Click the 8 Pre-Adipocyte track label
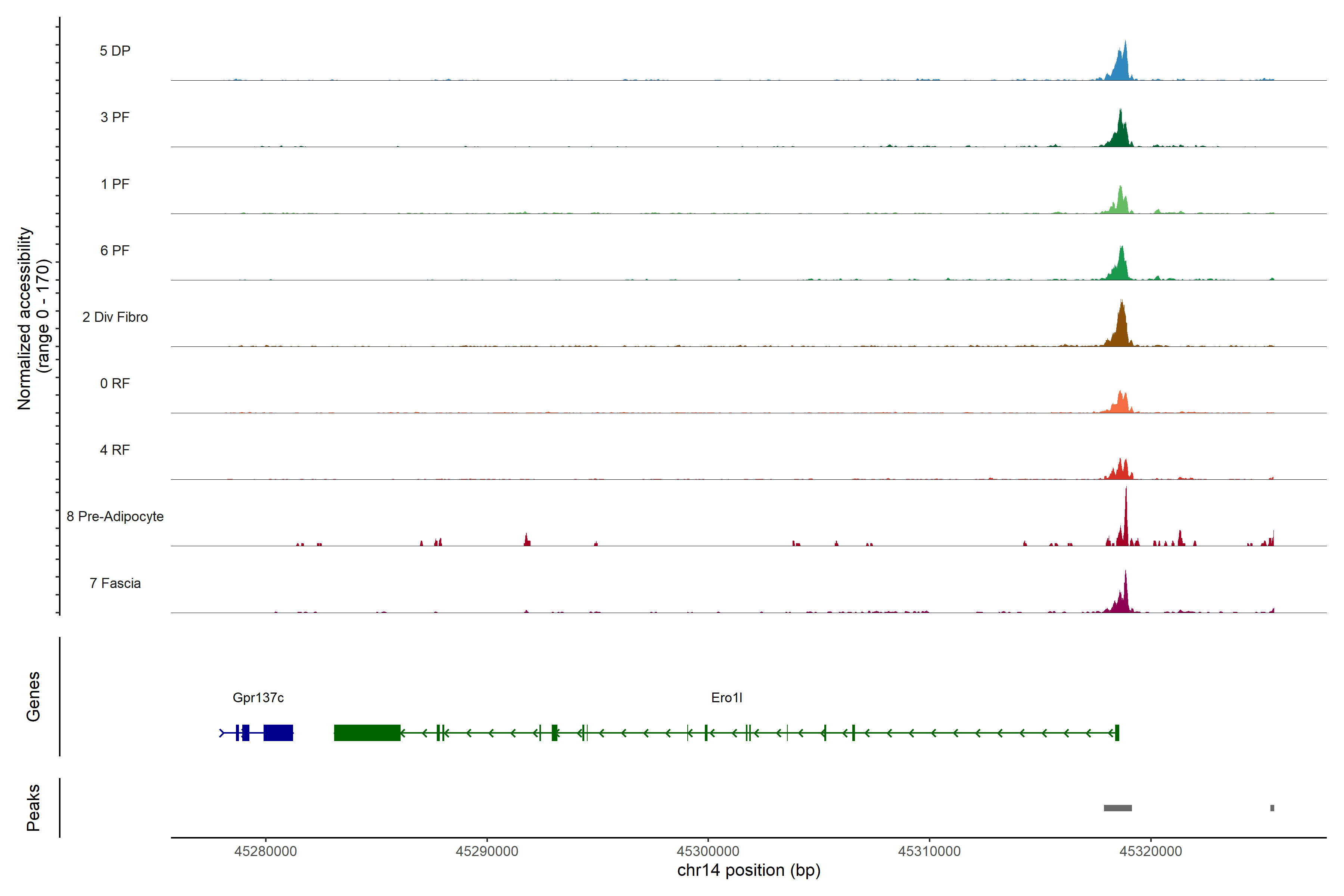Viewport: 1344px width, 896px height. click(115, 517)
